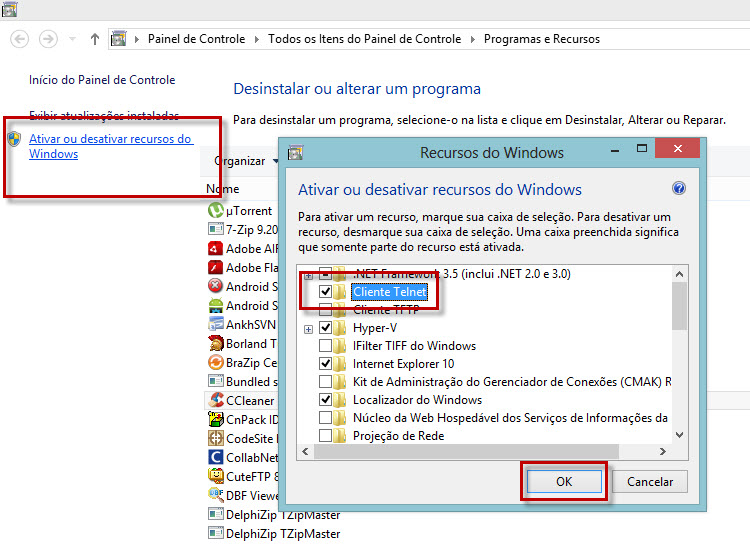Click the Recursos do Windows title bar icon
Screen dimensions: 750x545
click(295, 153)
